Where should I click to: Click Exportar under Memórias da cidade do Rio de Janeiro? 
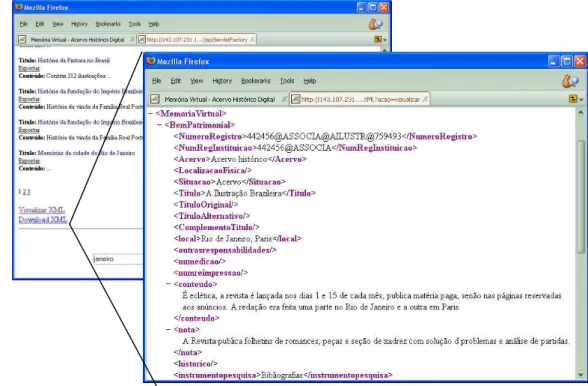point(29,161)
